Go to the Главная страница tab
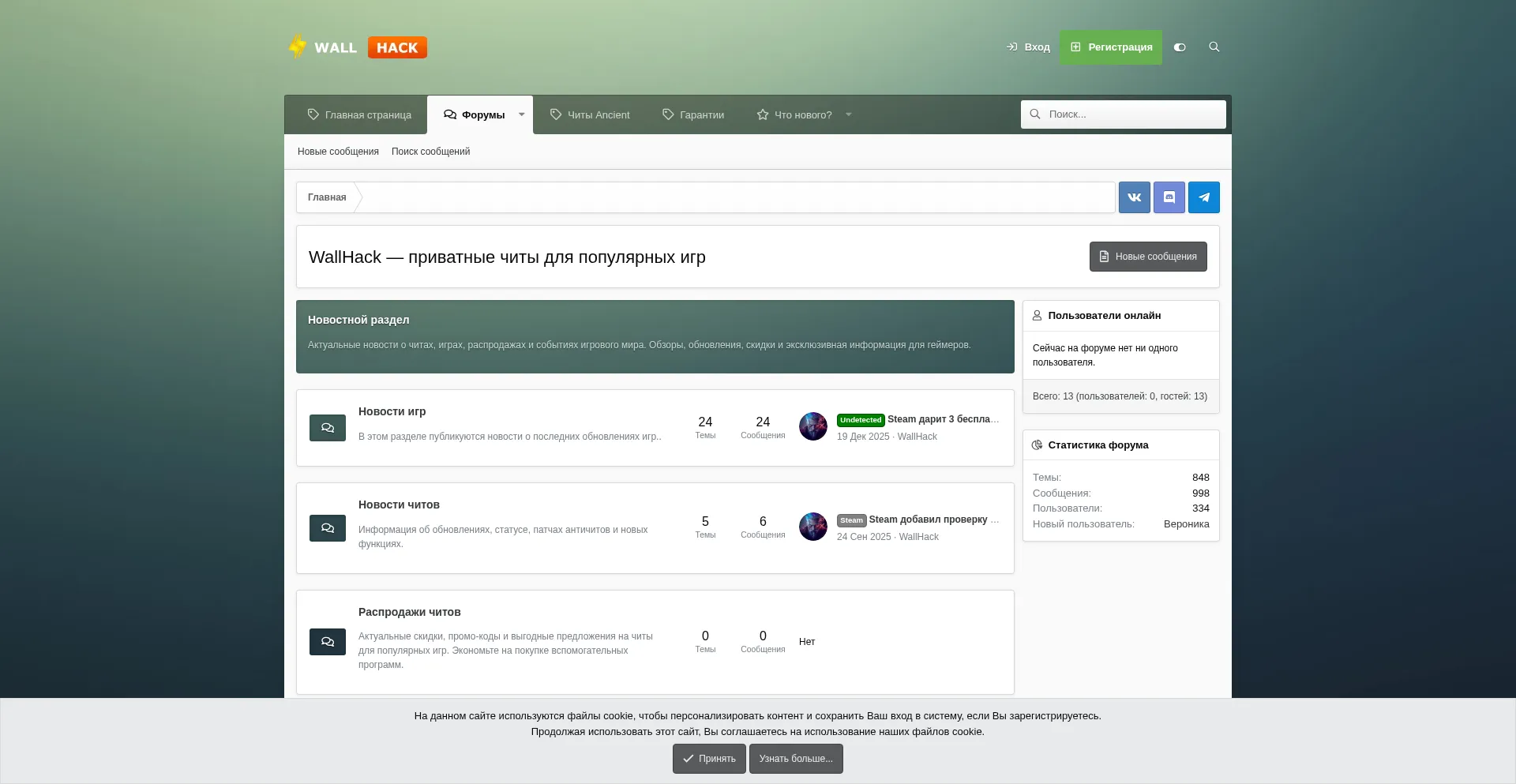Image resolution: width=1516 pixels, height=784 pixels. click(359, 114)
